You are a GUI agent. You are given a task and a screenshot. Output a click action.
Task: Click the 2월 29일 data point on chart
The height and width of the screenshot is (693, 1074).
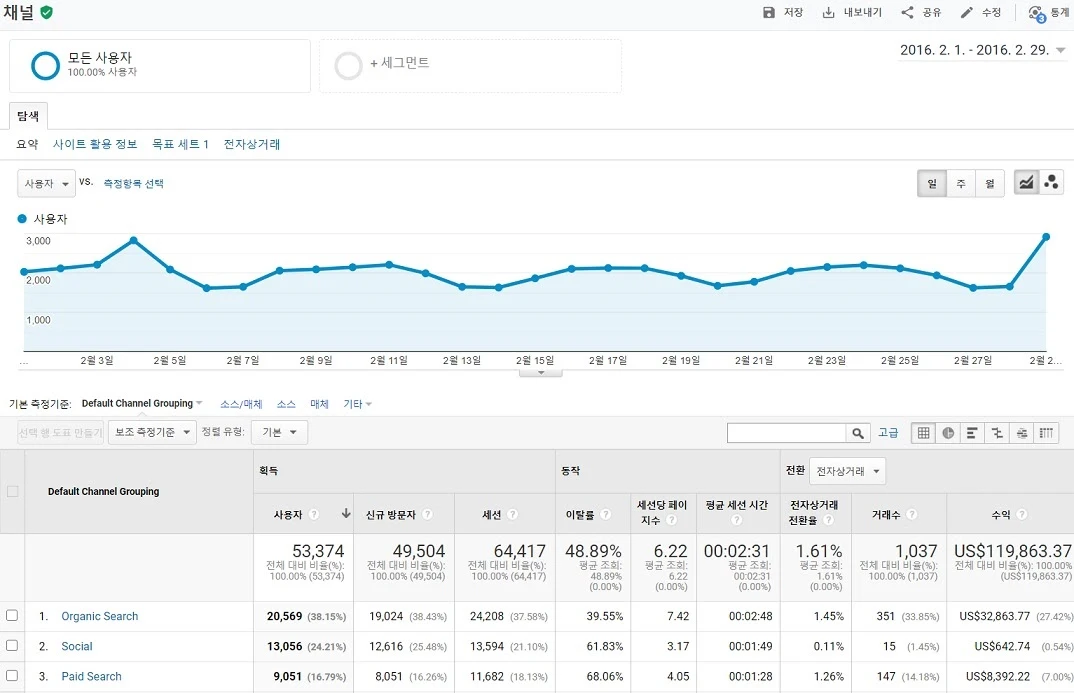(1046, 237)
